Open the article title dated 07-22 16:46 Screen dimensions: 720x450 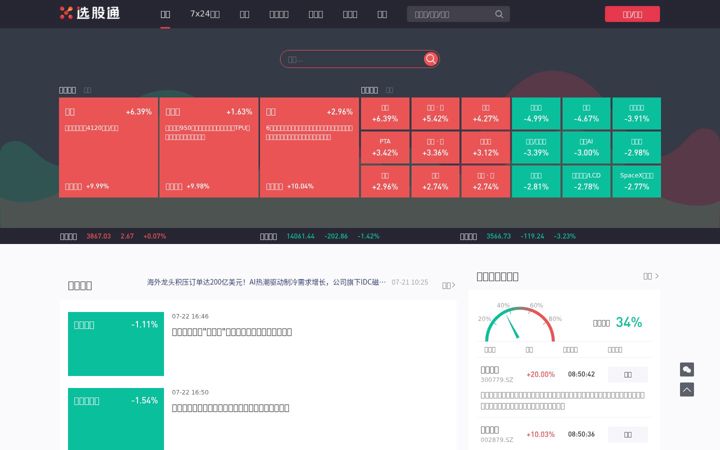232,332
